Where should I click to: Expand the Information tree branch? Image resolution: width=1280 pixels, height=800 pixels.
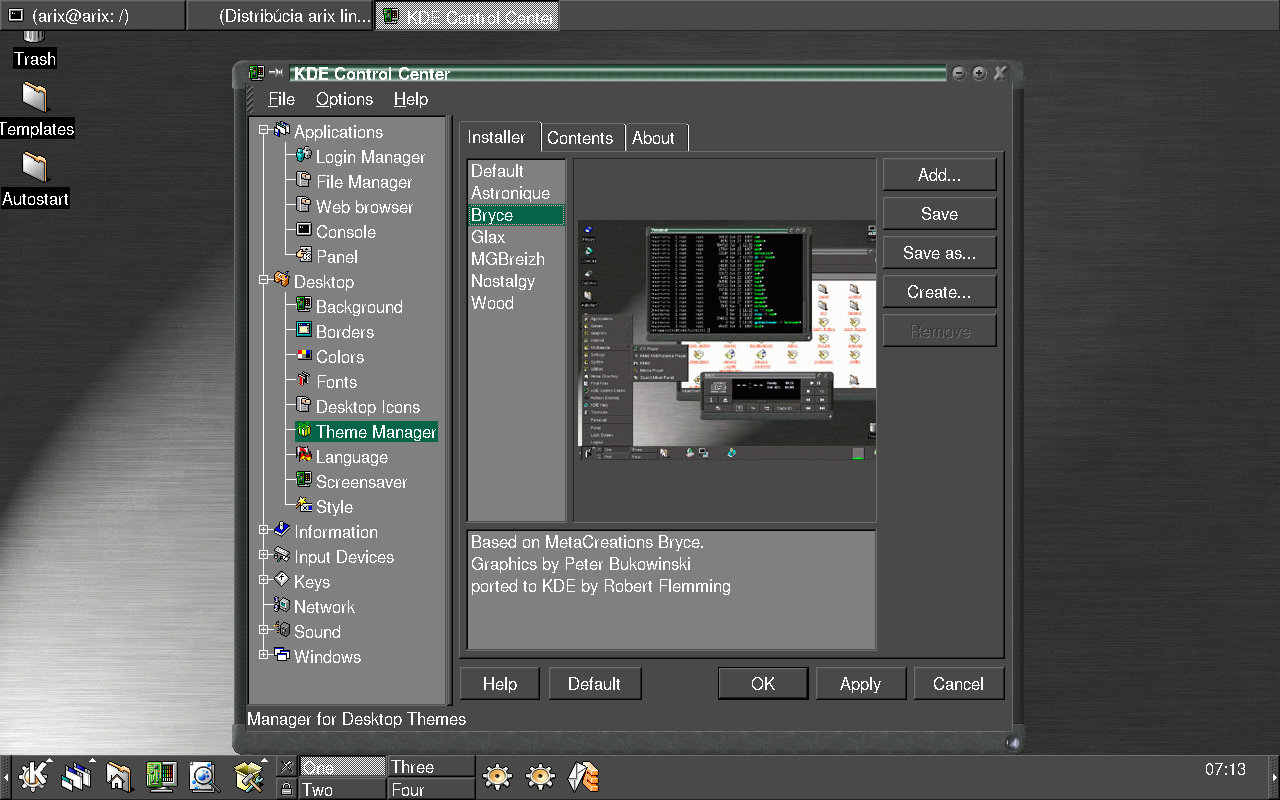coord(264,530)
